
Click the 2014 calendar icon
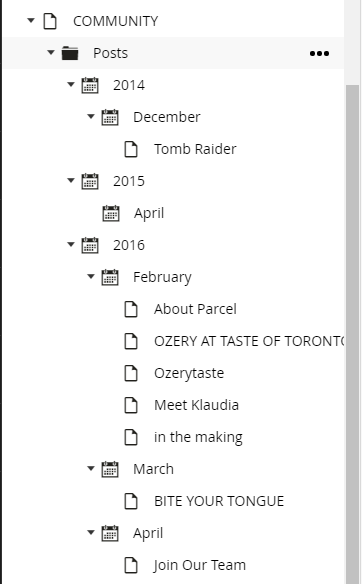[90, 85]
